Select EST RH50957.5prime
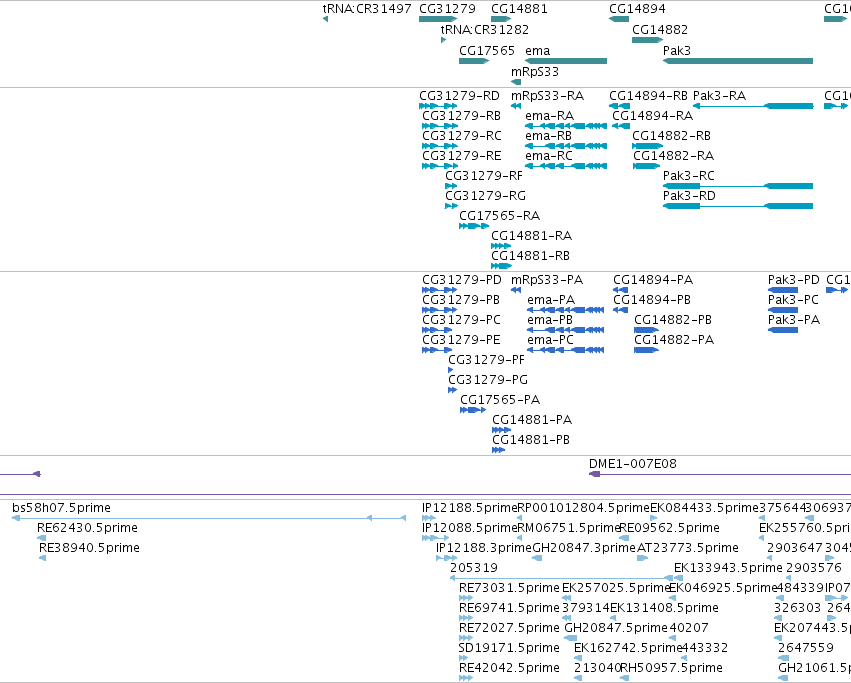The width and height of the screenshot is (851, 683). (x=671, y=668)
